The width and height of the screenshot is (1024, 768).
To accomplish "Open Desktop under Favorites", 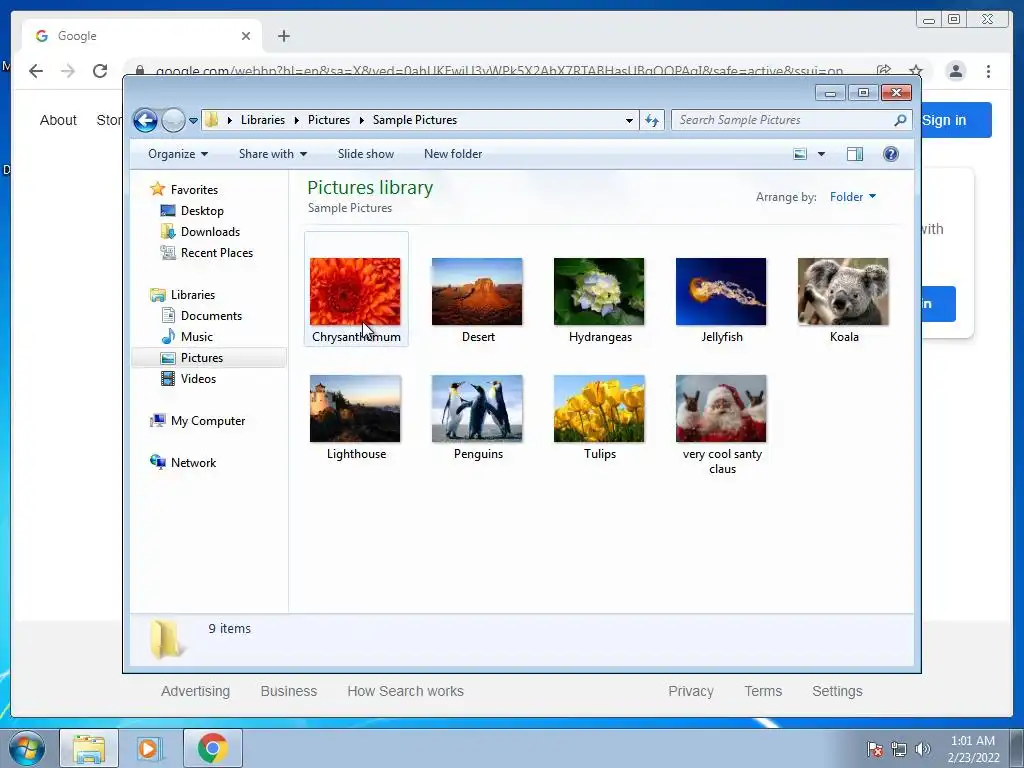I will (202, 211).
